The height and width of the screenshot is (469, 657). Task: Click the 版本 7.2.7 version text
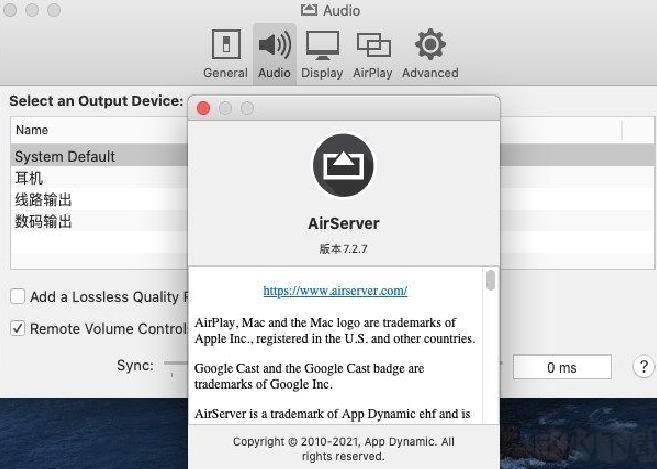click(x=343, y=249)
